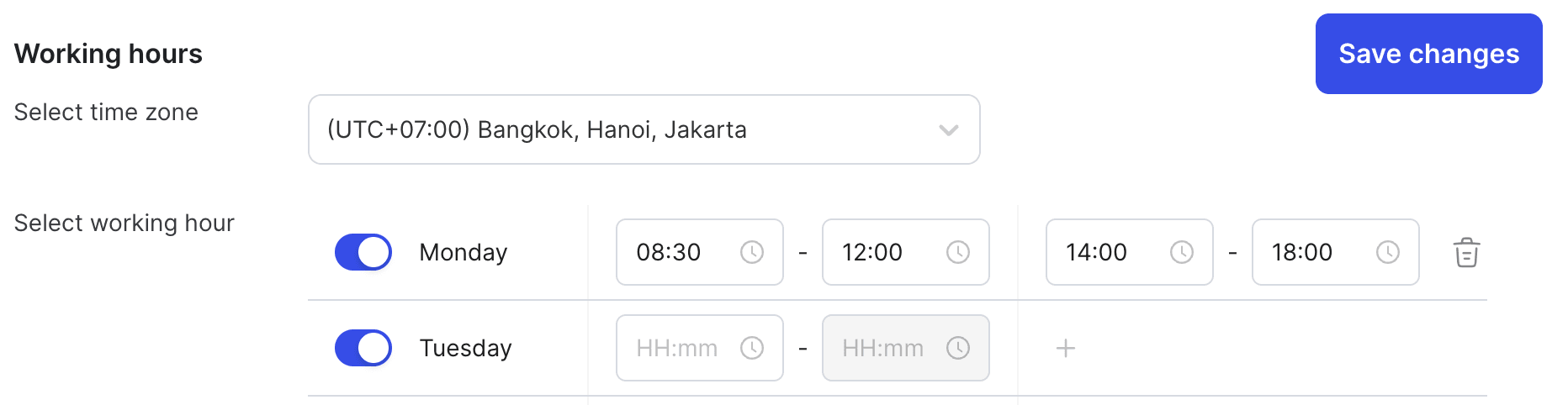Add another Tuesday time slot with plus icon
Screen dimensions: 1568x405
(1065, 348)
